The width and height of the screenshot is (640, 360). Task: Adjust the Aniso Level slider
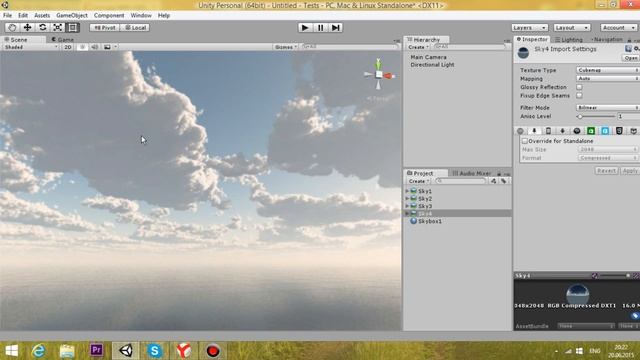[596, 117]
